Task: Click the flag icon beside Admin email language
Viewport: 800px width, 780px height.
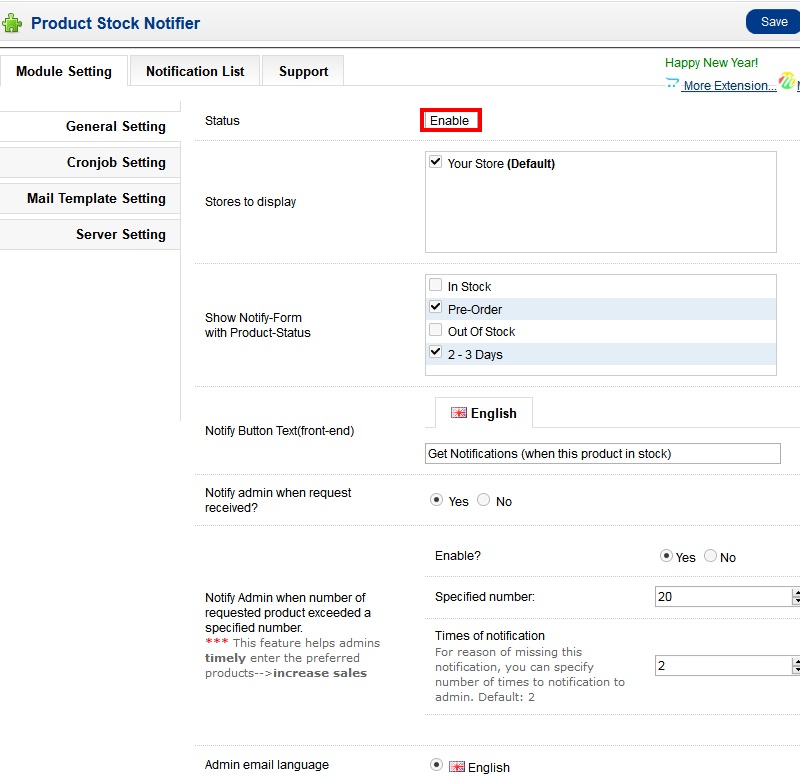Action: [x=457, y=767]
